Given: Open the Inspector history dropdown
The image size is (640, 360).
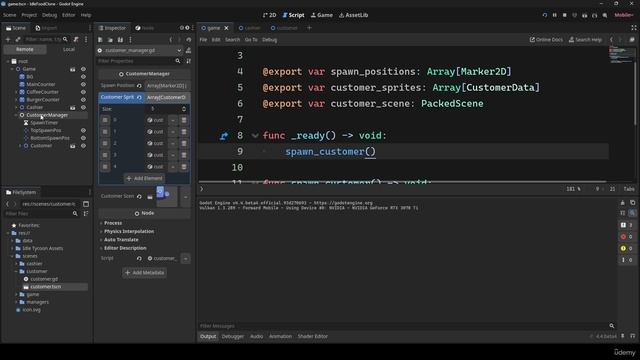Looking at the screenshot, I should [x=188, y=40].
